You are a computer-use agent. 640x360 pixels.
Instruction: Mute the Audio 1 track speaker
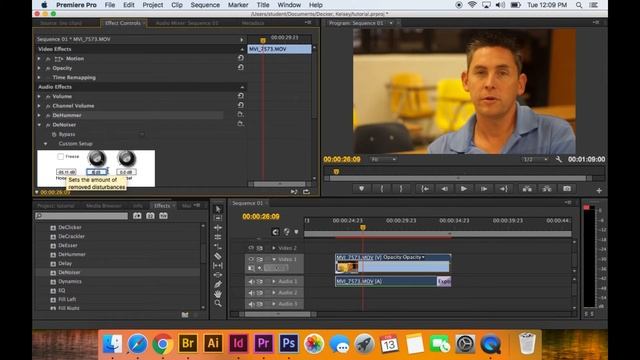tap(251, 281)
